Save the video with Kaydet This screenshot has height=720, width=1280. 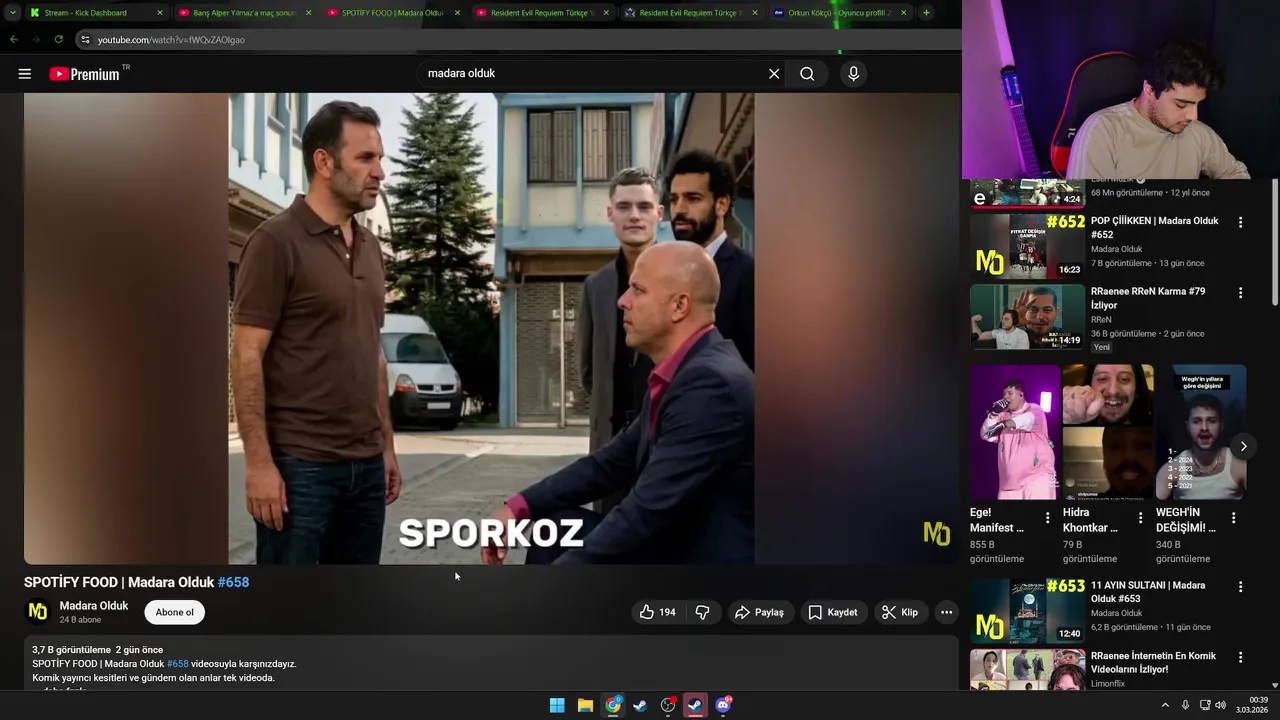(x=833, y=612)
